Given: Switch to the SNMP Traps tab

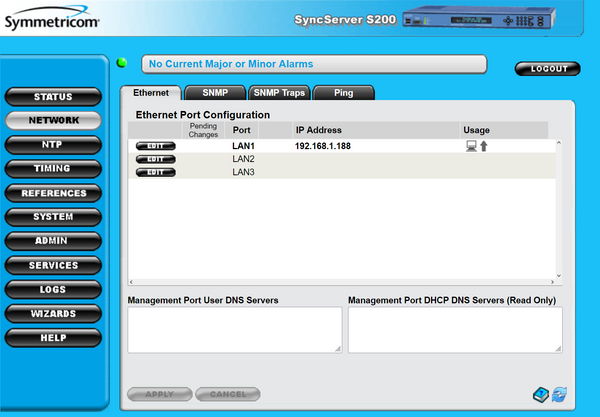Looking at the screenshot, I should coord(279,93).
